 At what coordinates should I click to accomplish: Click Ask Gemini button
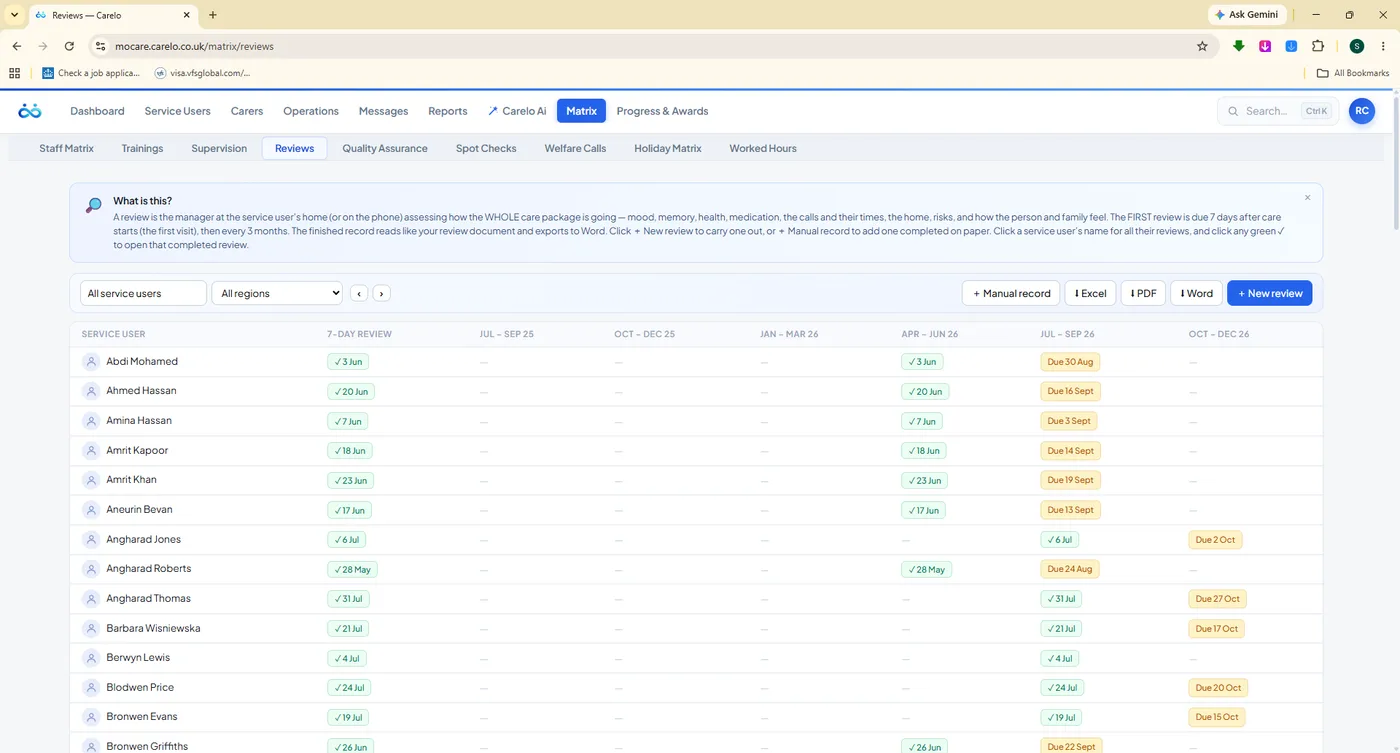[x=1246, y=15]
